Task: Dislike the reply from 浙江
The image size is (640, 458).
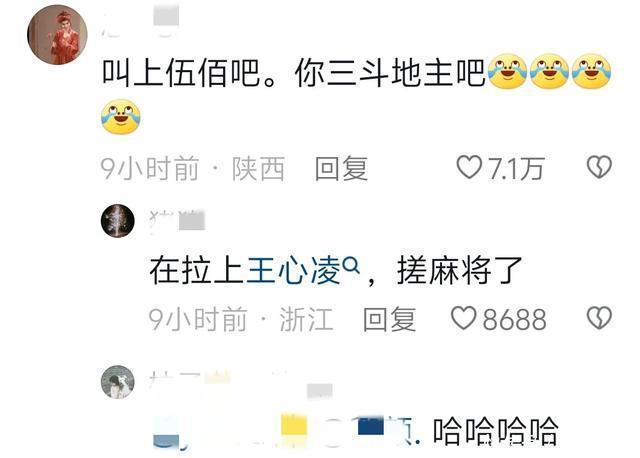Action: [599, 318]
